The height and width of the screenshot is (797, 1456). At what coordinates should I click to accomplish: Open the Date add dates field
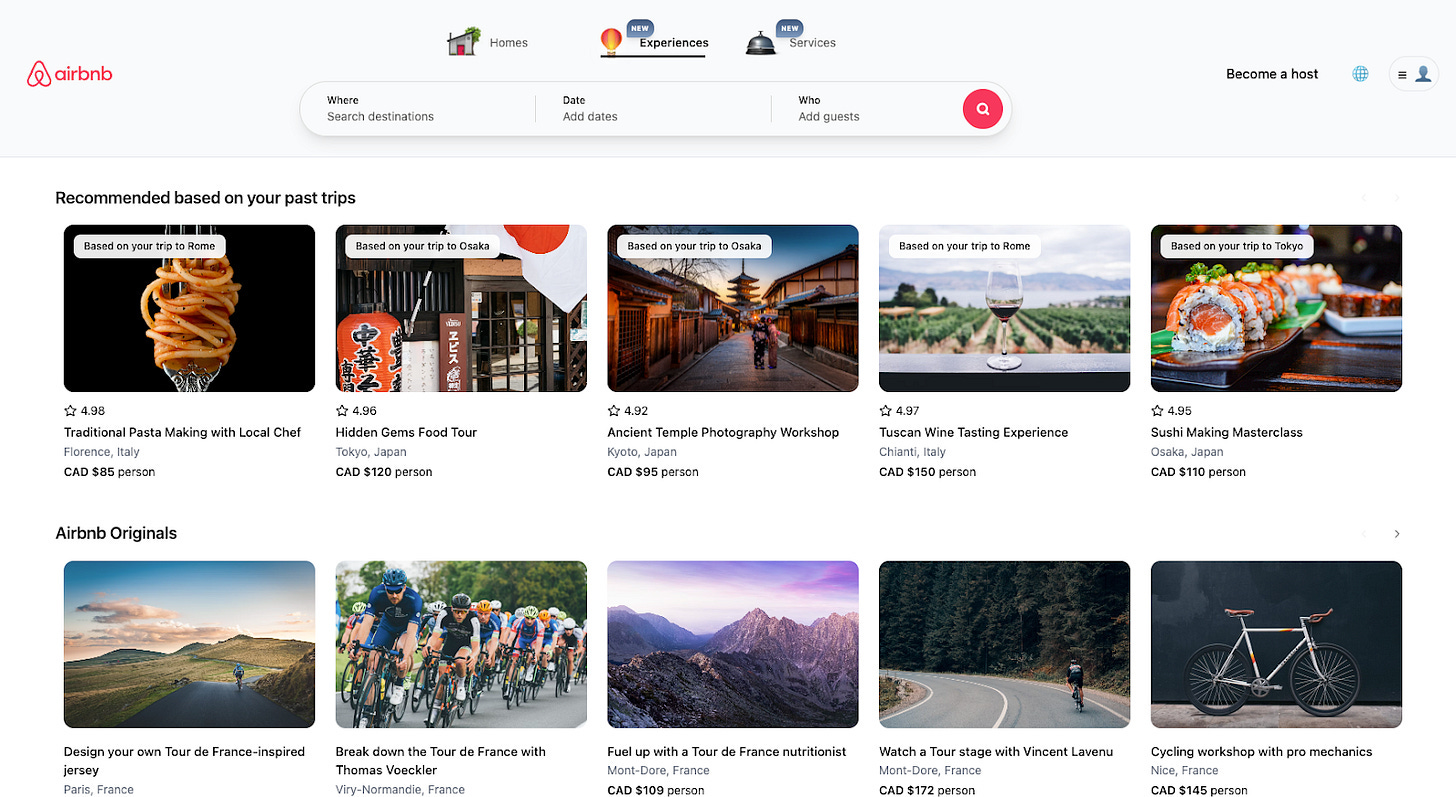[653, 109]
